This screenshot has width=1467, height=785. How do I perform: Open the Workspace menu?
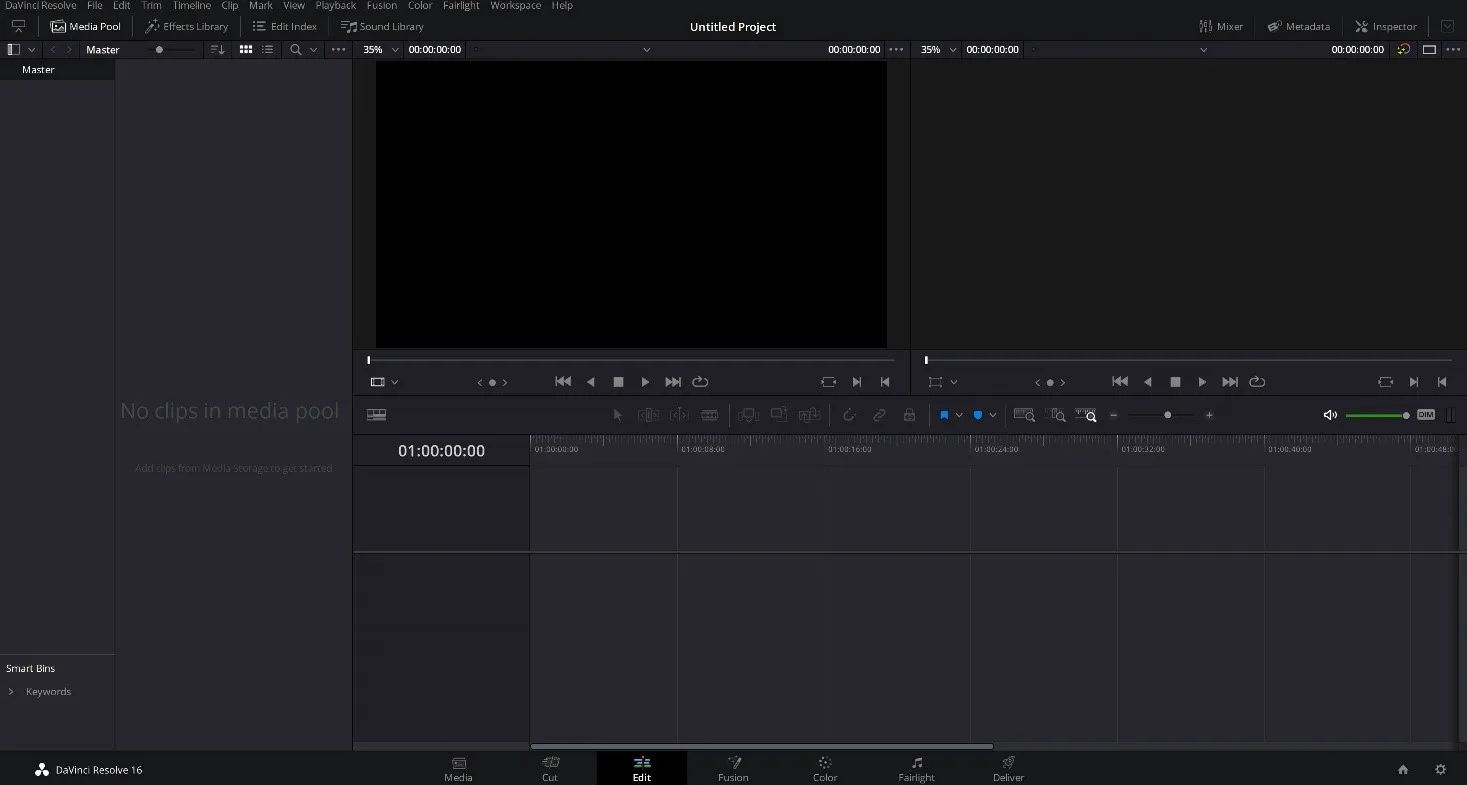(515, 5)
